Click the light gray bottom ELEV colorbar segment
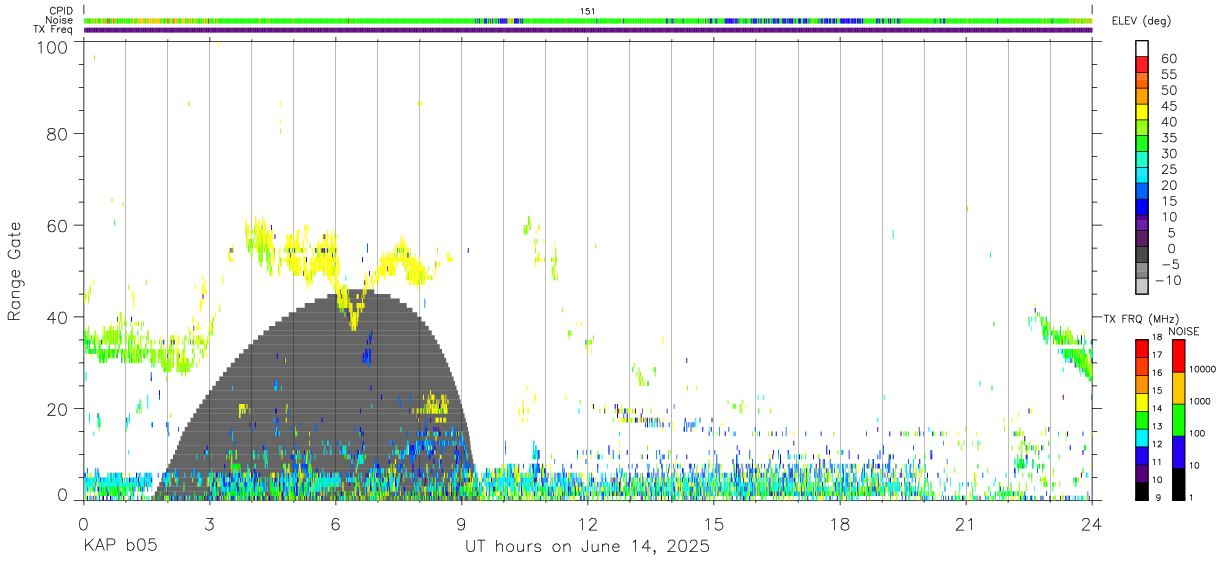The height and width of the screenshot is (567, 1228). 1142,286
